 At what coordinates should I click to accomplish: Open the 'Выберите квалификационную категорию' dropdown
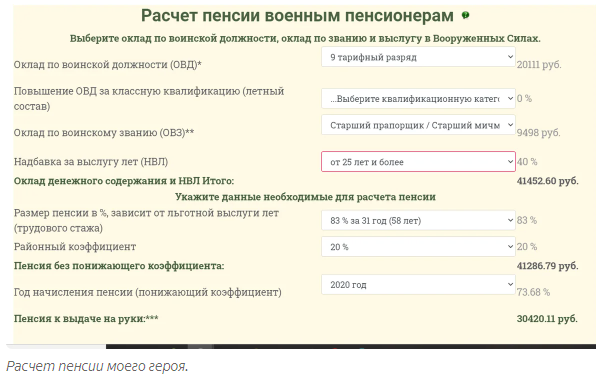coord(418,99)
